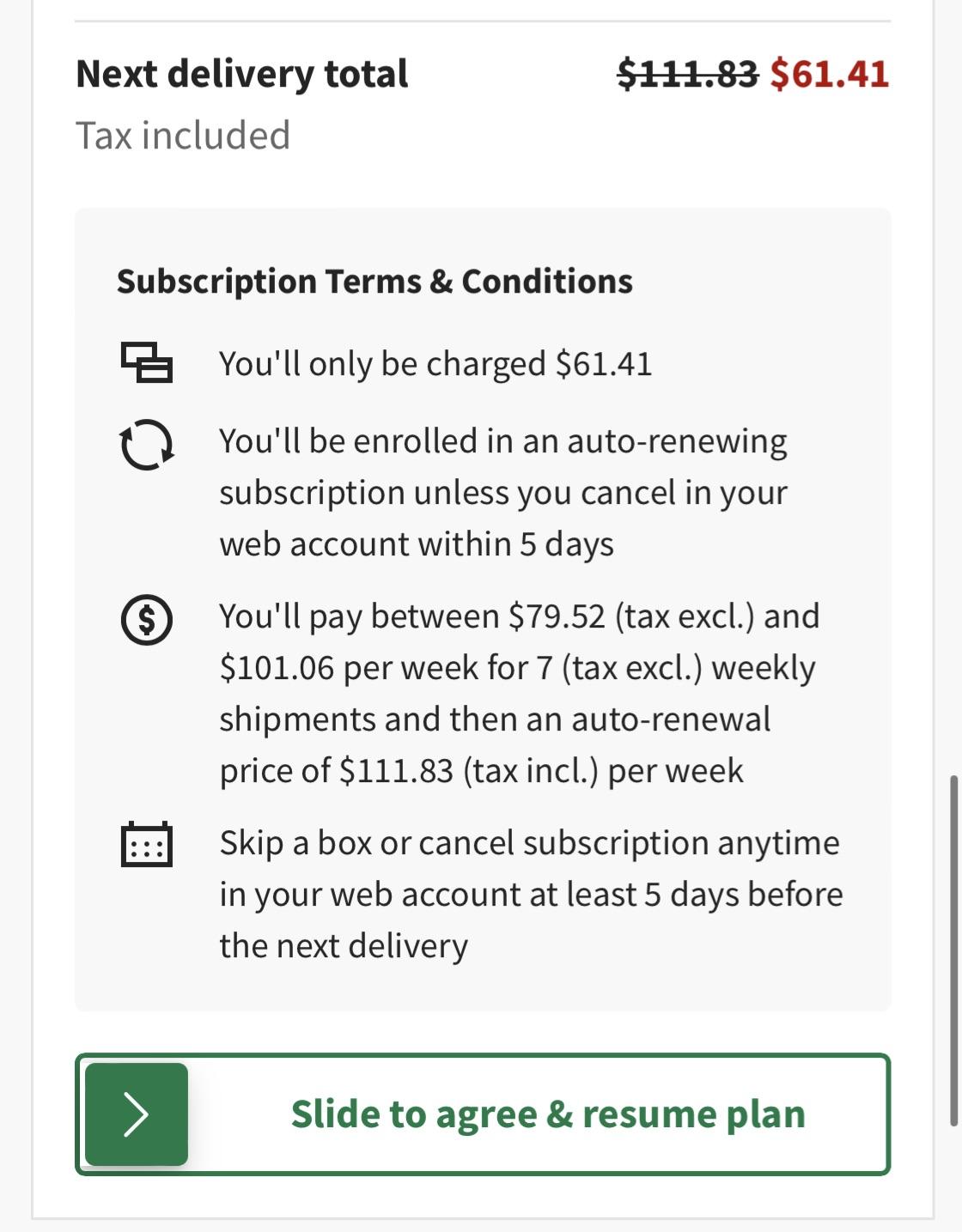Image resolution: width=962 pixels, height=1232 pixels.
Task: Click the auto-renew circular arrows icon
Action: [x=146, y=444]
